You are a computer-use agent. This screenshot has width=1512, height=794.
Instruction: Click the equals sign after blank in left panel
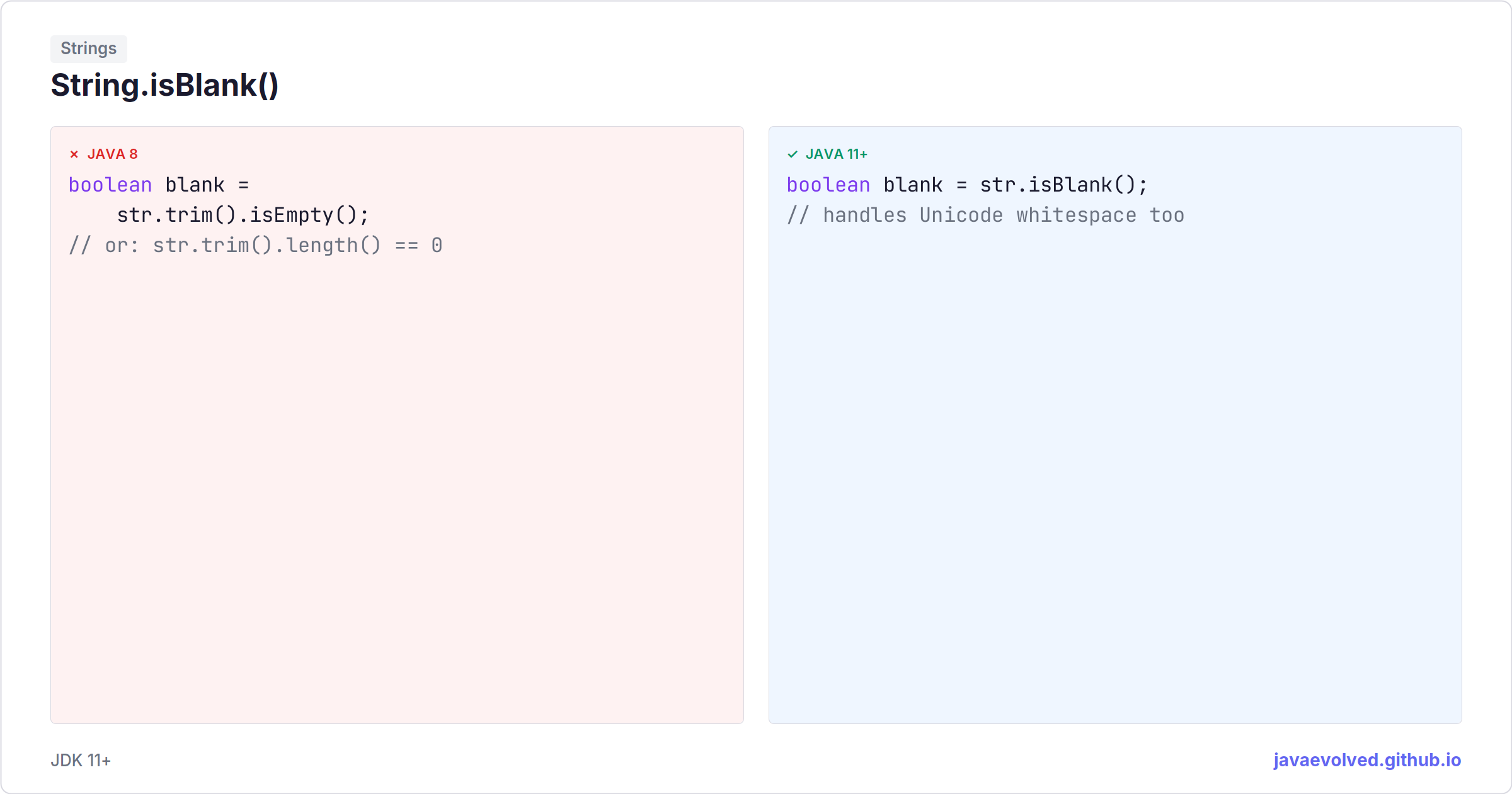tap(244, 185)
